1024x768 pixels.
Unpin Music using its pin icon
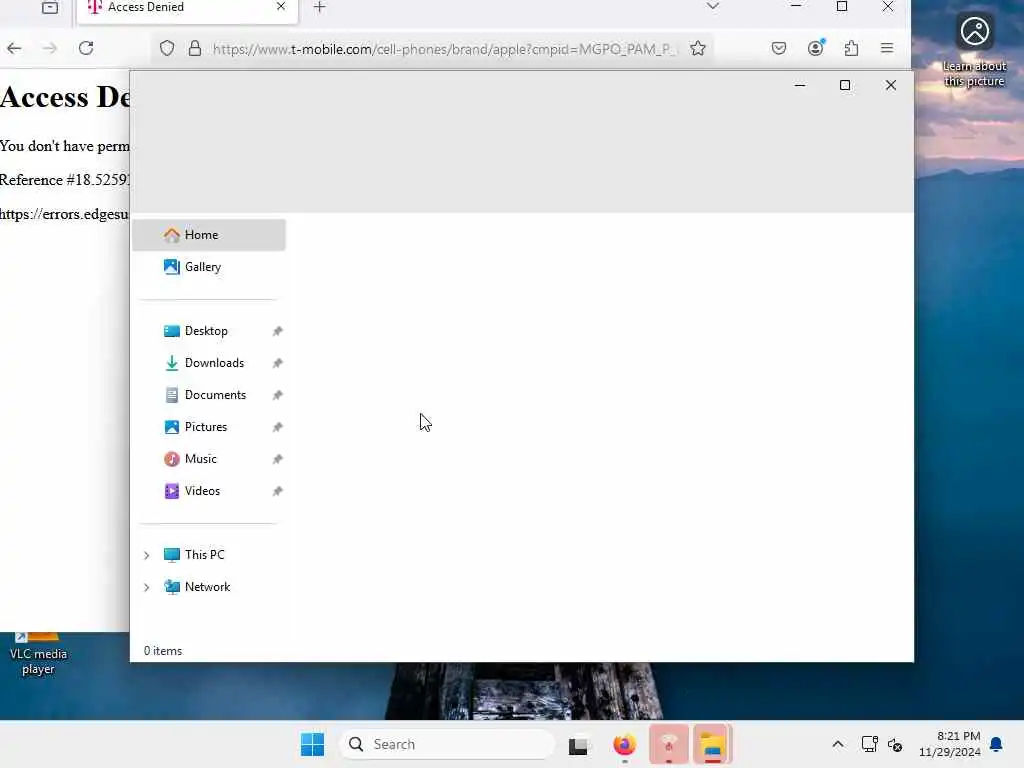coord(278,459)
